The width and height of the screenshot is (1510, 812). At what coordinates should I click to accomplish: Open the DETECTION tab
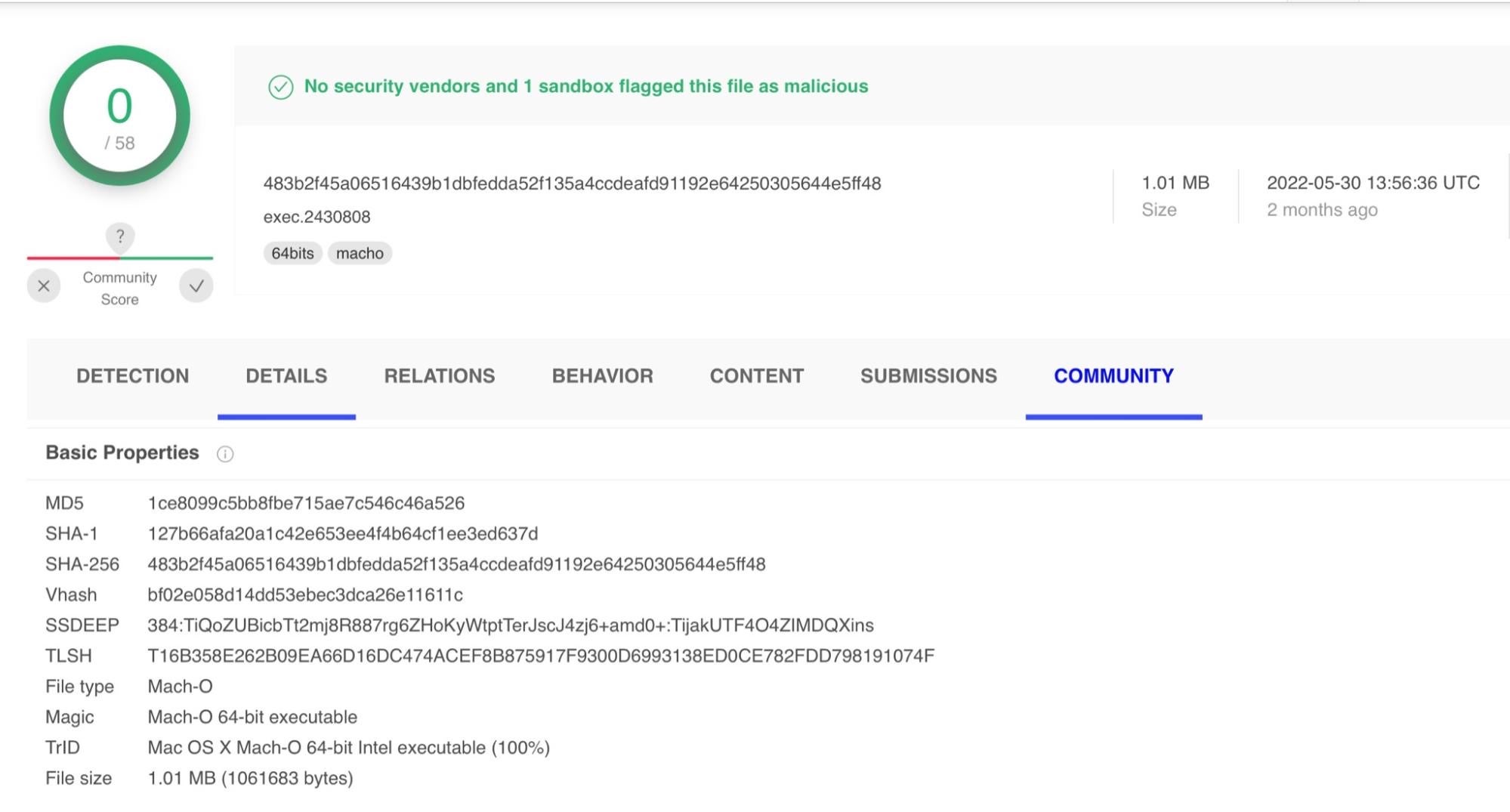tap(133, 376)
